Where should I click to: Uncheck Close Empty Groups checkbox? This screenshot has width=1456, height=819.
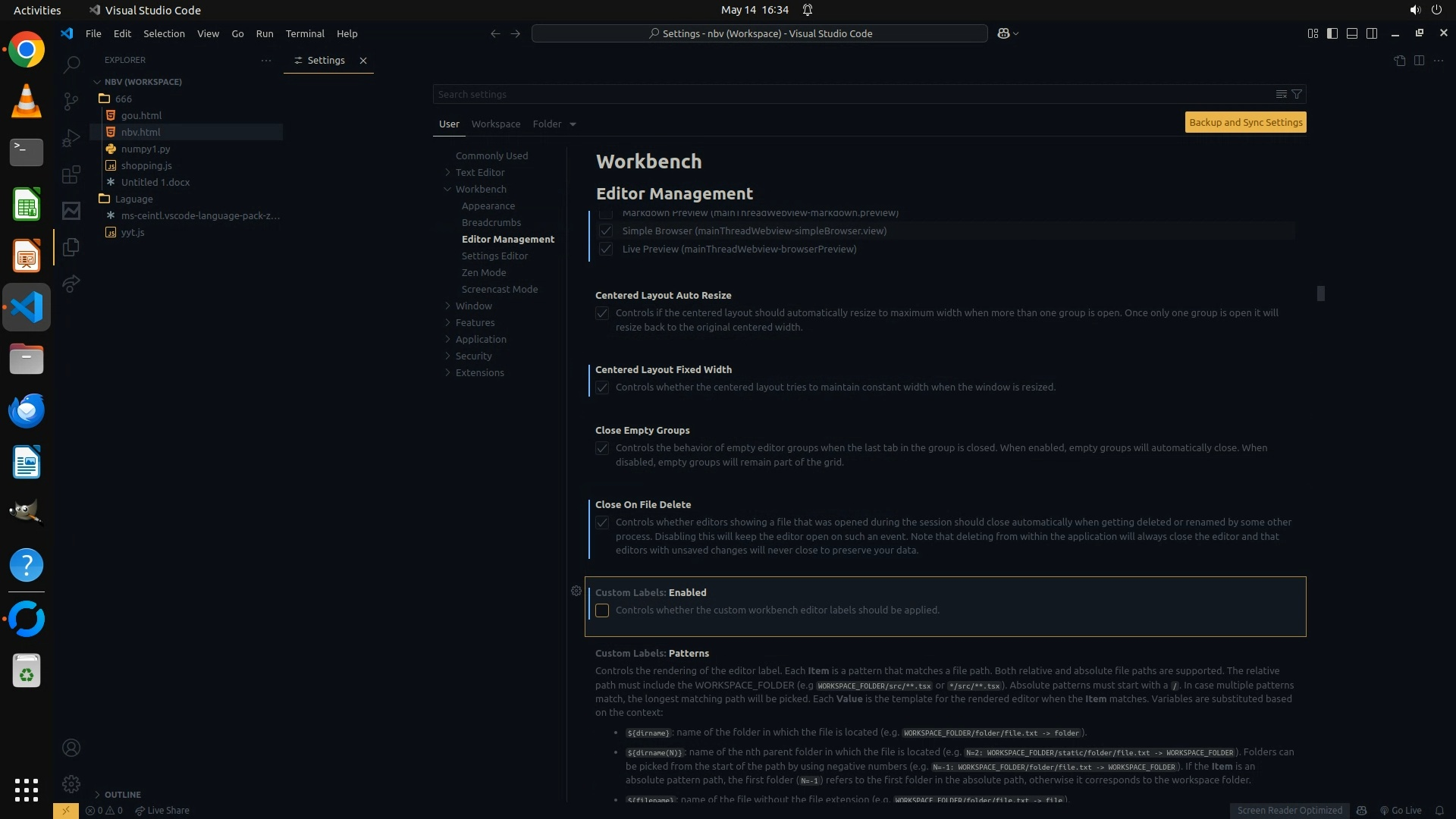pyautogui.click(x=602, y=448)
